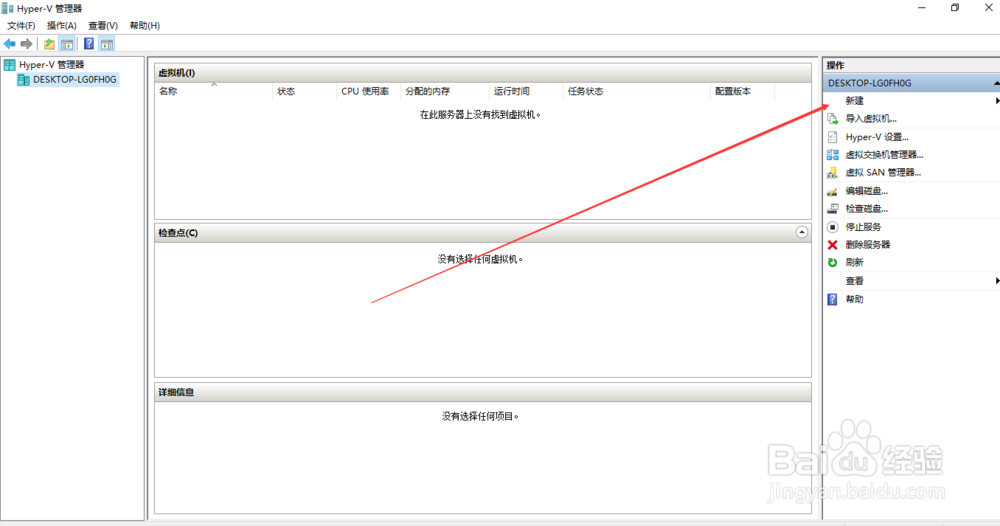Click the 编辑磁盘 icon
The width and height of the screenshot is (1000, 526).
point(832,191)
